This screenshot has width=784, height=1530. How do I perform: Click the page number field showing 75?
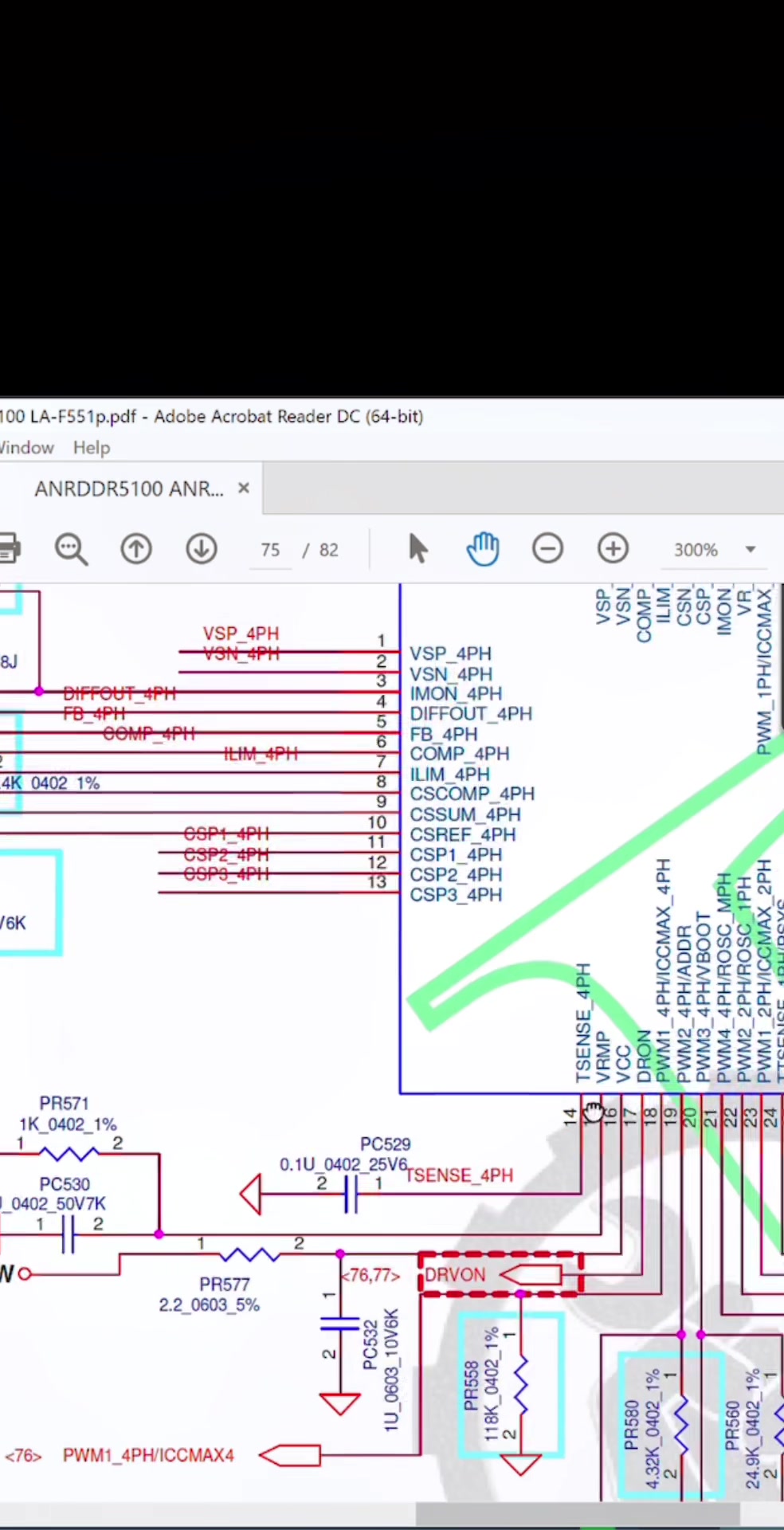tap(270, 550)
